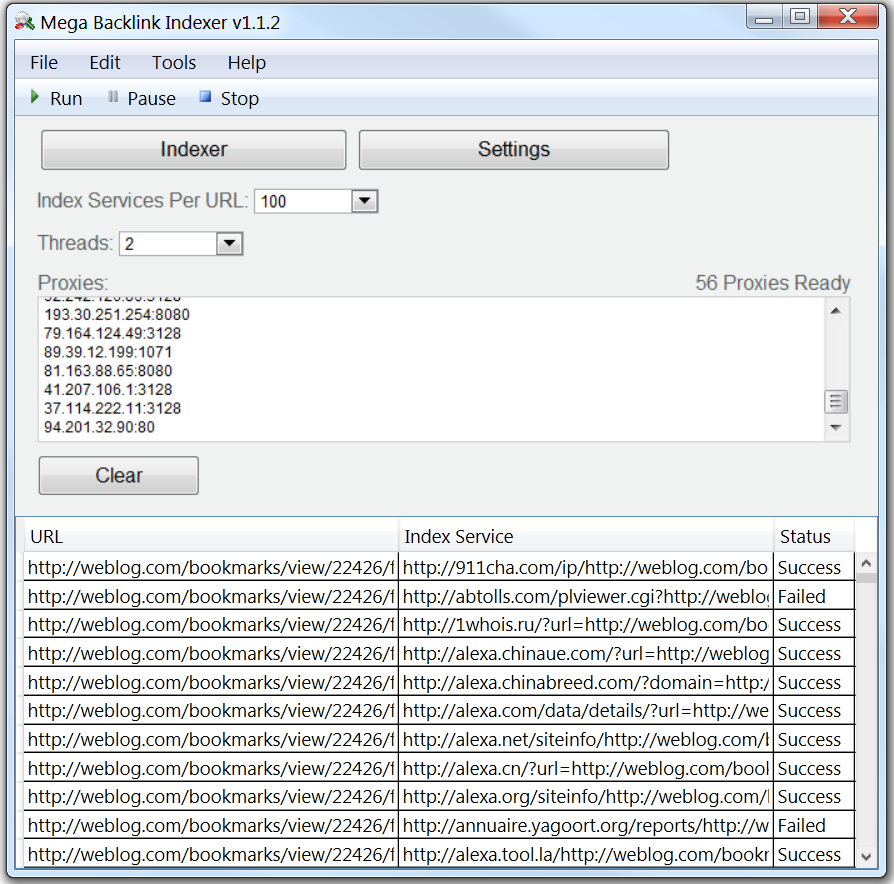The image size is (894, 884).
Task: Open the Edit menu
Action: click(104, 62)
